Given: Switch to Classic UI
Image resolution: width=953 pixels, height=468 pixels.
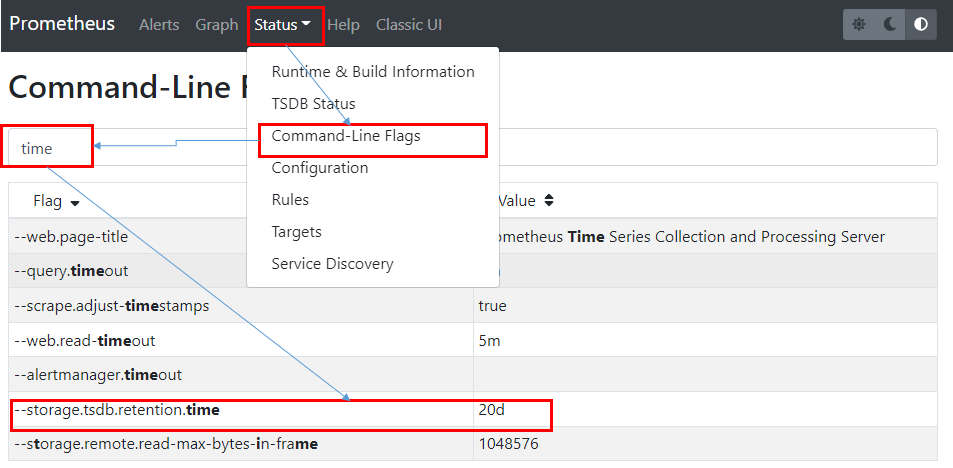Looking at the screenshot, I should pyautogui.click(x=409, y=25).
